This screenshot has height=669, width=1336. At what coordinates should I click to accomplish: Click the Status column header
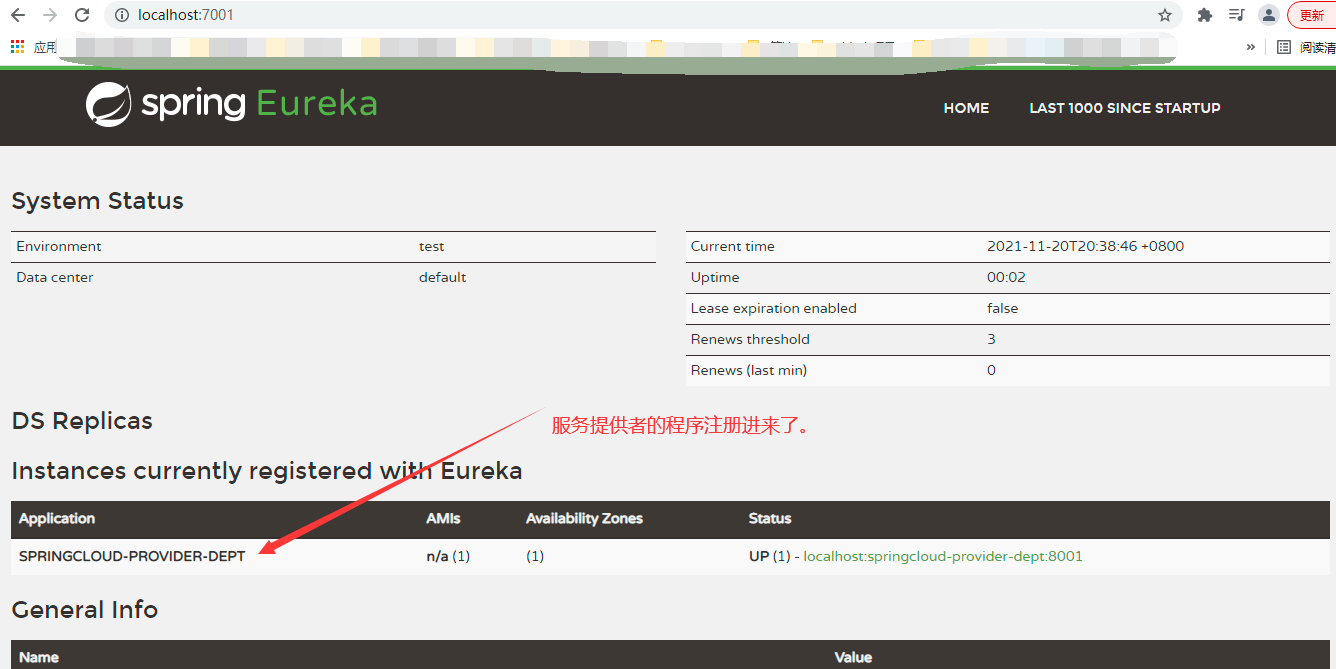(770, 518)
